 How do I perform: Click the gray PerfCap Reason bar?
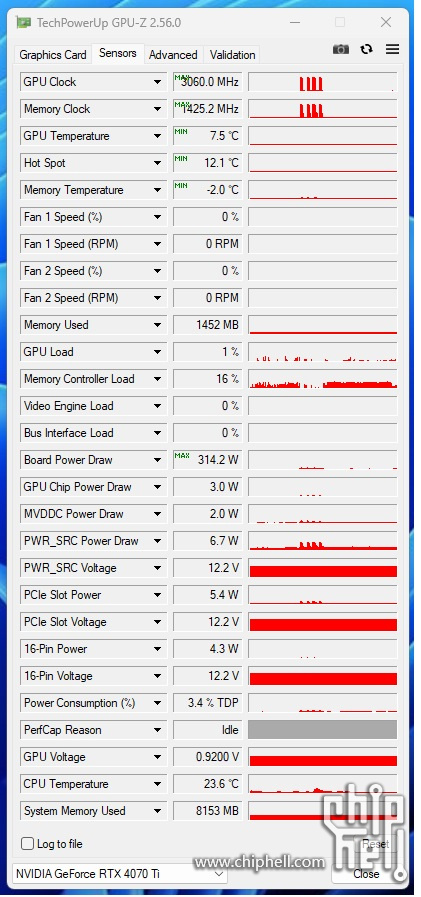point(323,730)
